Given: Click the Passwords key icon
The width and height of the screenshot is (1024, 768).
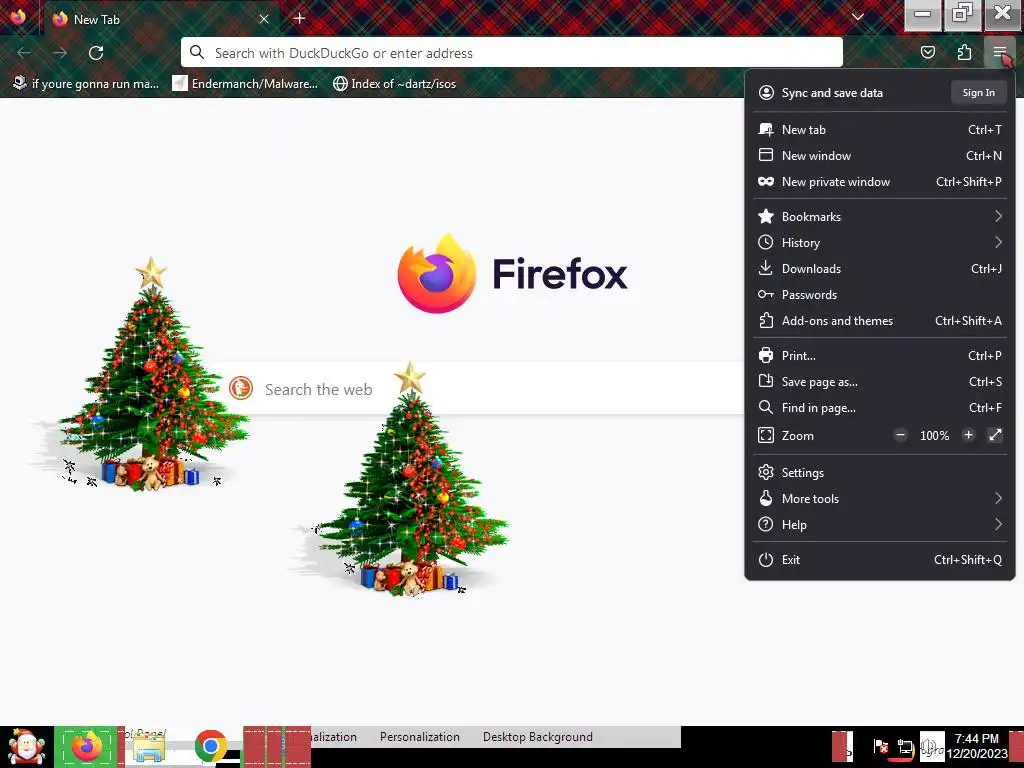Looking at the screenshot, I should 766,295.
